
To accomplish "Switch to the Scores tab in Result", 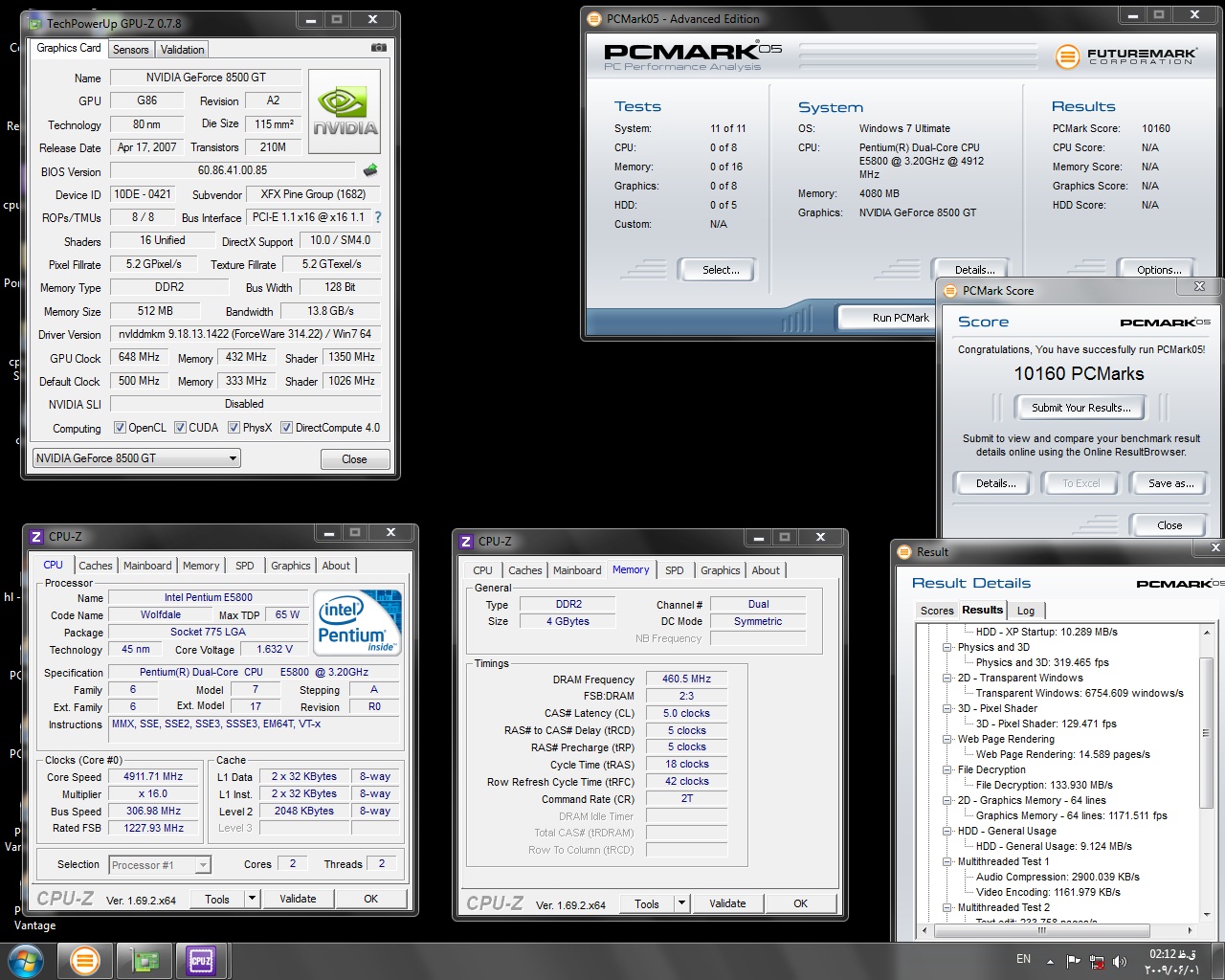I will click(937, 611).
